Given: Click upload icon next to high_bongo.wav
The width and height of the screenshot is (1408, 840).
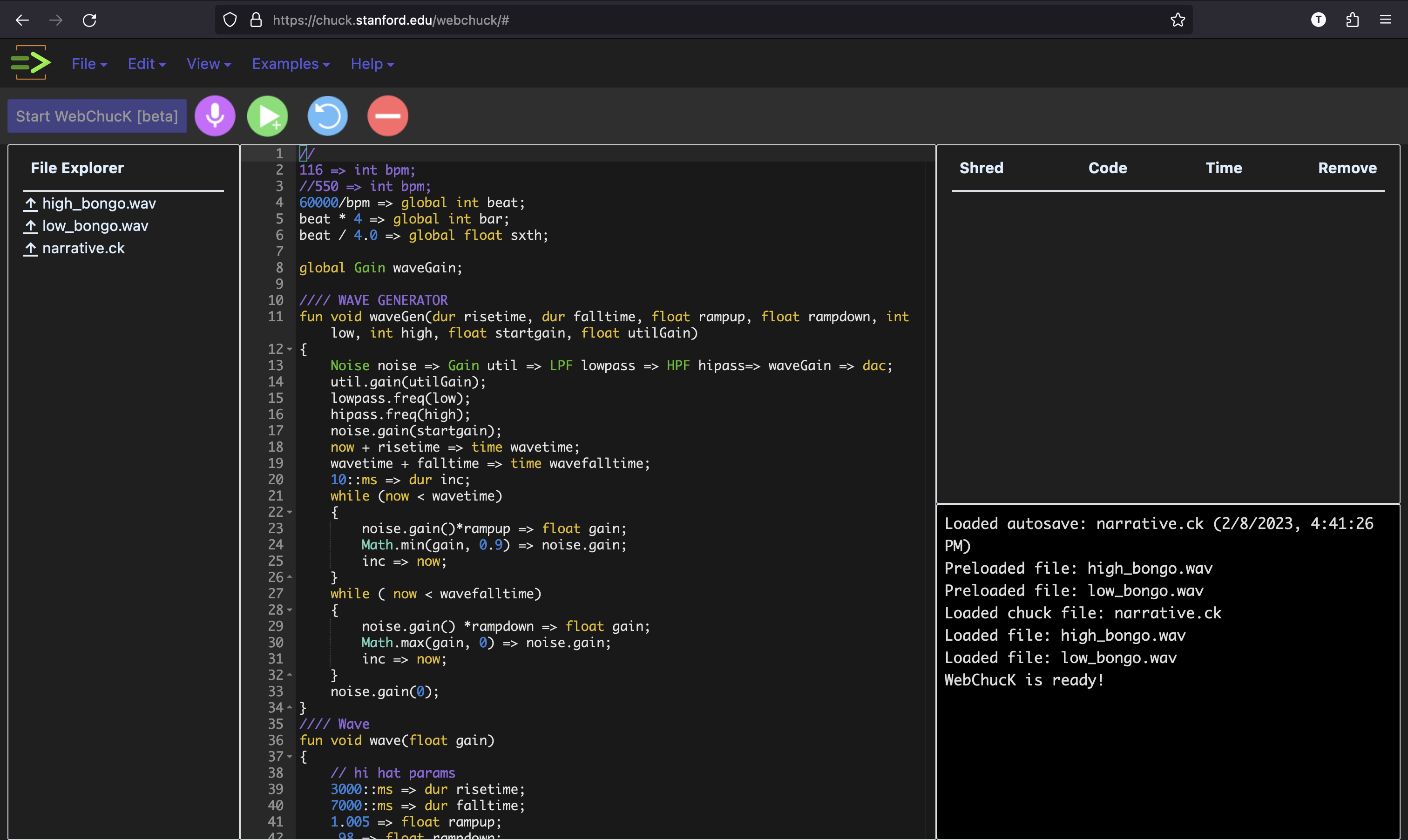Looking at the screenshot, I should (31, 204).
